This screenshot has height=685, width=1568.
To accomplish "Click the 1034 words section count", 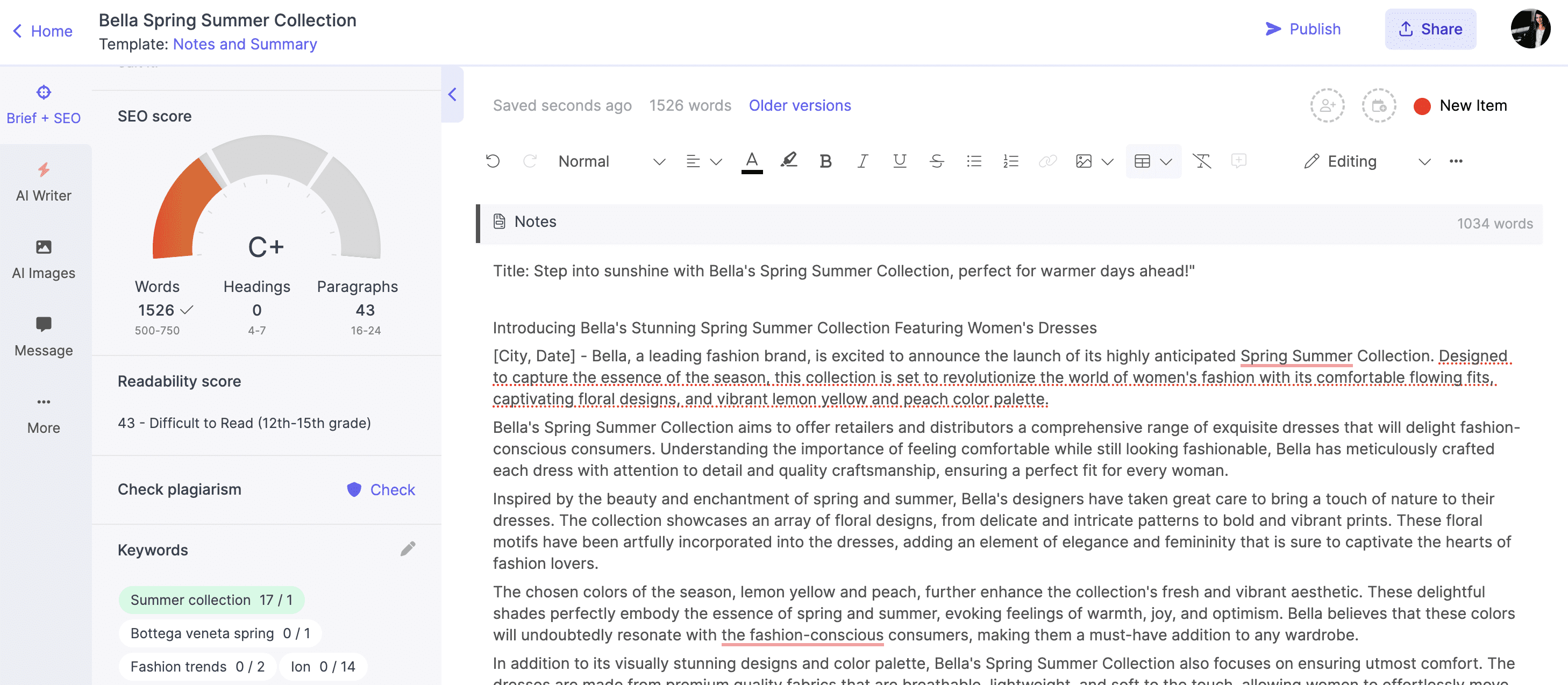I will tap(1494, 224).
